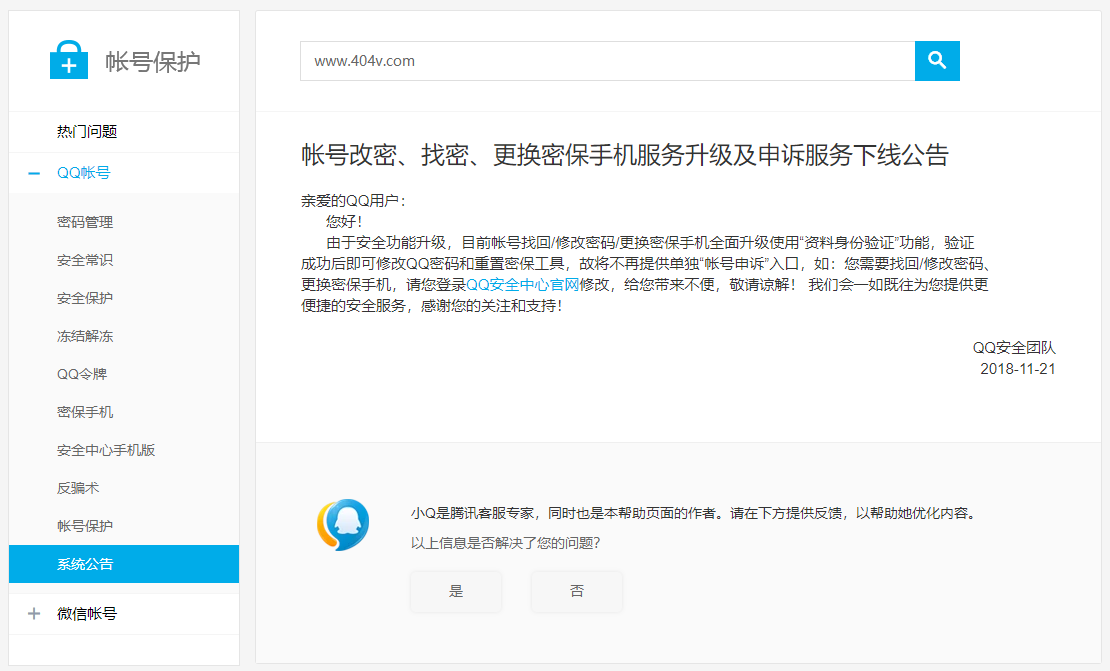
Task: Open 安全常识 sidebar entry
Action: coord(85,260)
